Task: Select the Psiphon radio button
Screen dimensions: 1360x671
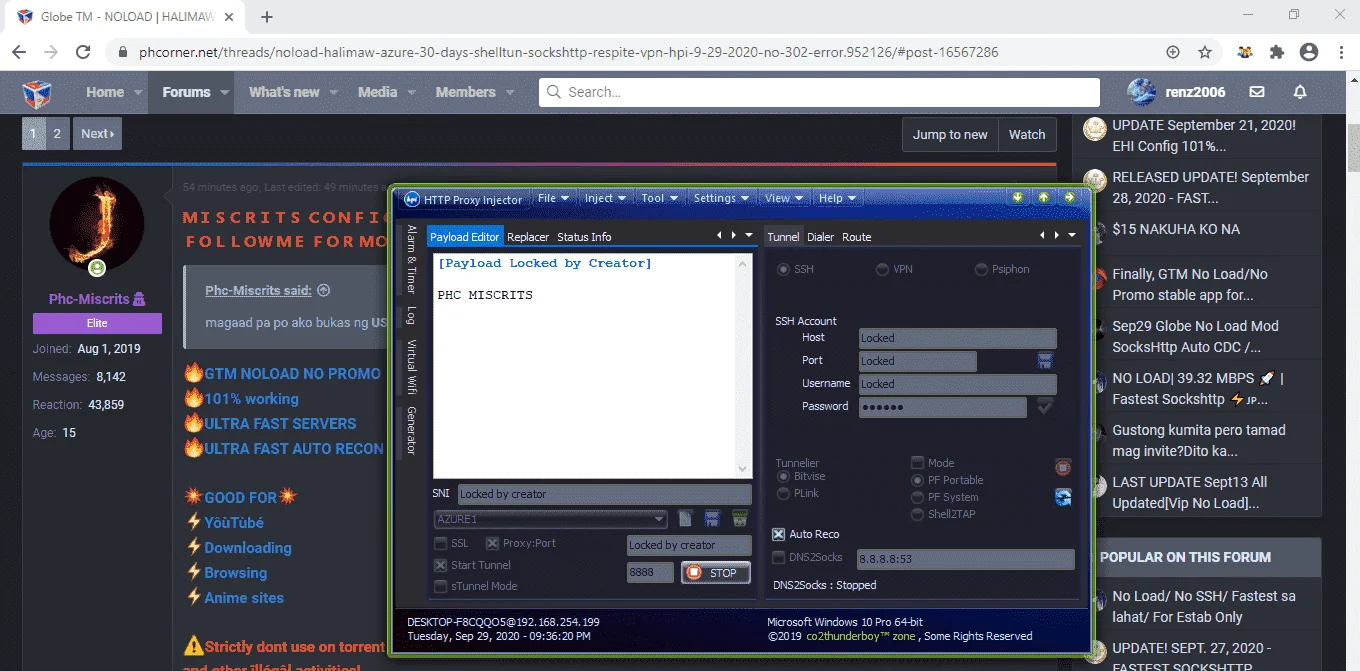Action: tap(981, 270)
